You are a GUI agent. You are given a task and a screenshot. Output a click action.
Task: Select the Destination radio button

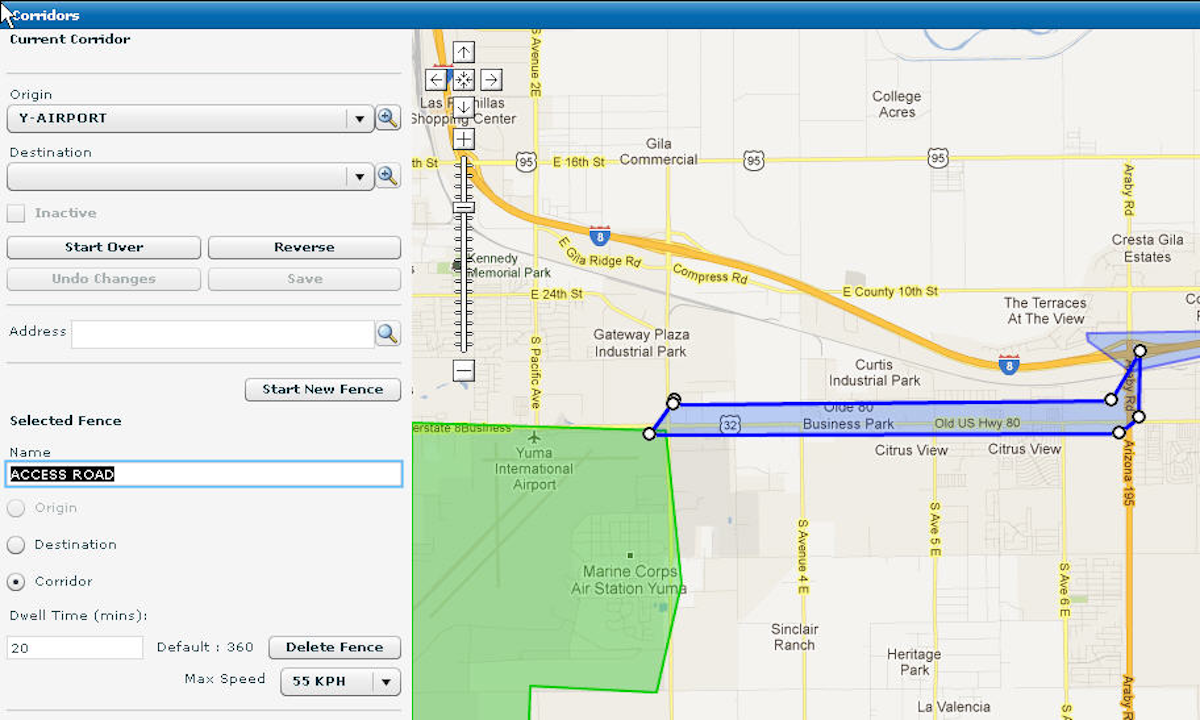(15, 545)
